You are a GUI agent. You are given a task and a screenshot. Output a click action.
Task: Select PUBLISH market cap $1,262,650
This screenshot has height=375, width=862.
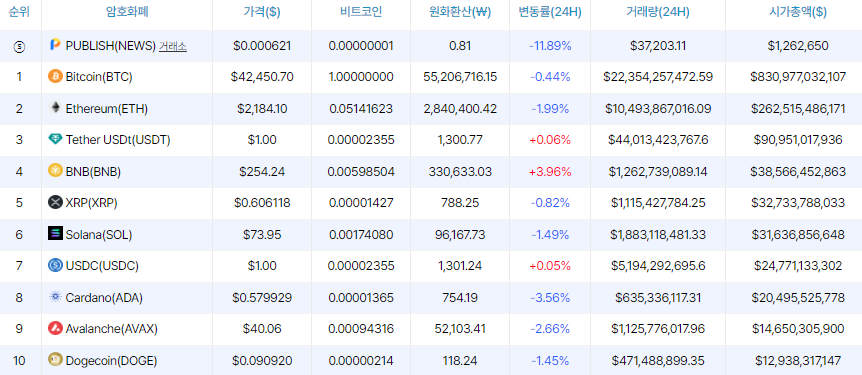[x=798, y=46]
